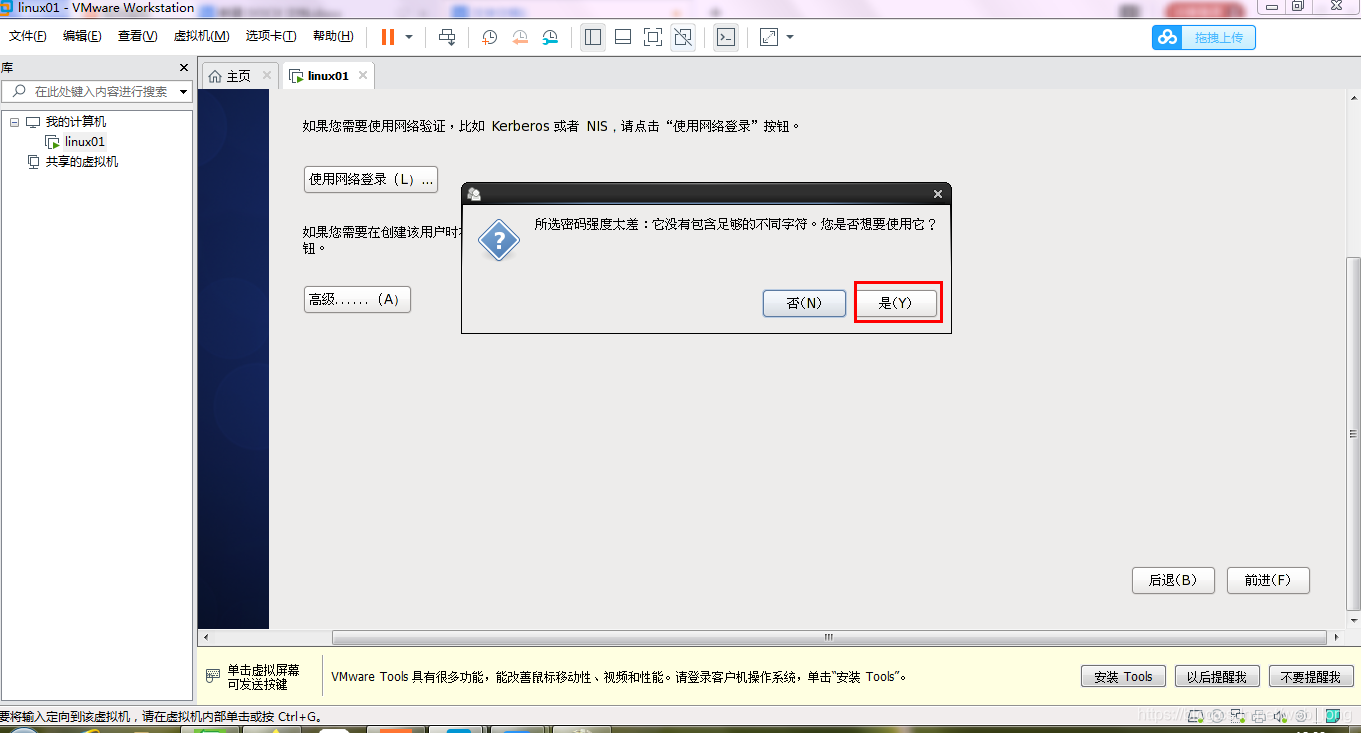Select the Unity mode icon
1361x733 pixels.
[x=682, y=37]
